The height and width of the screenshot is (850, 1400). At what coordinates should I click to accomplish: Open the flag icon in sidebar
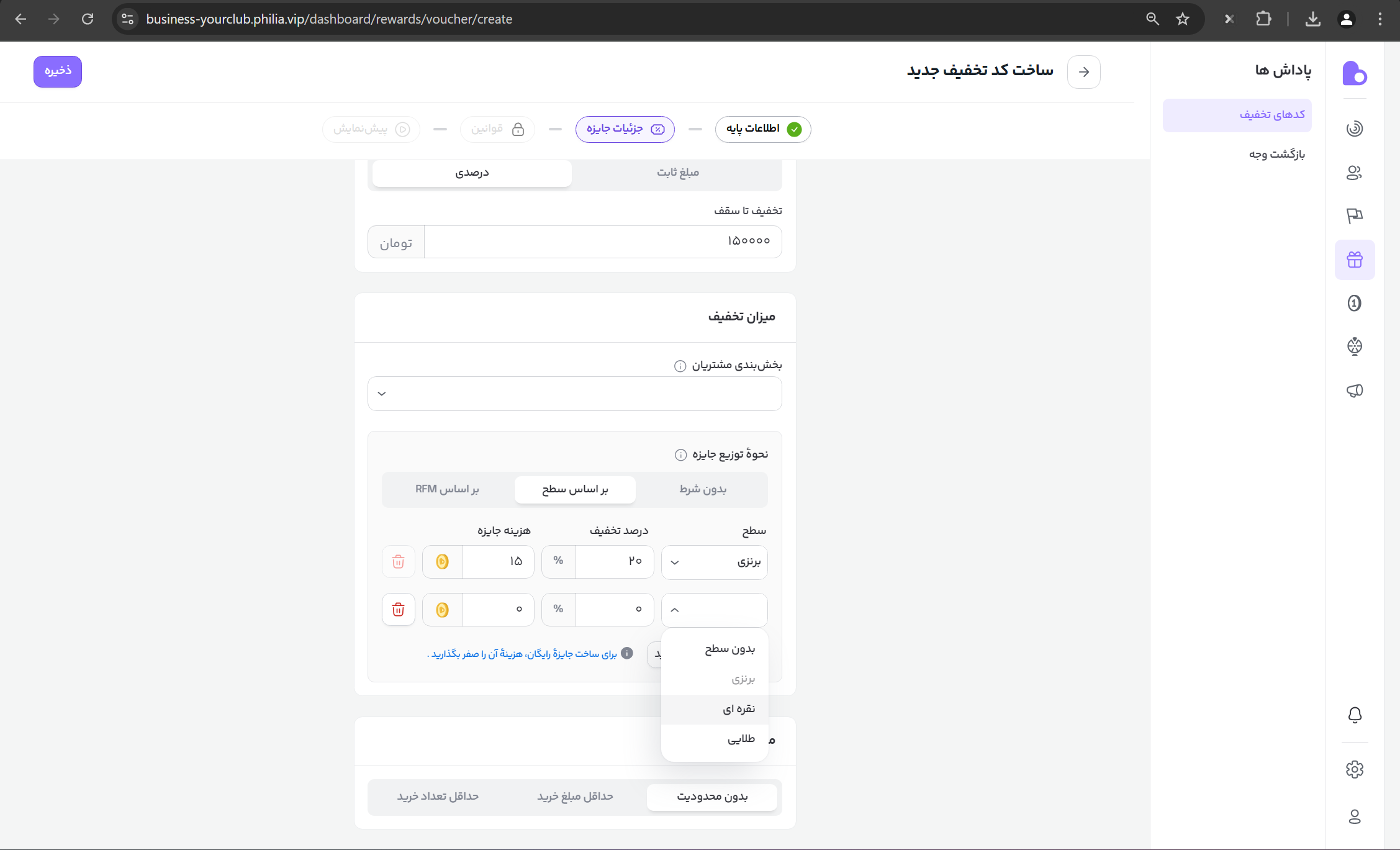point(1354,215)
